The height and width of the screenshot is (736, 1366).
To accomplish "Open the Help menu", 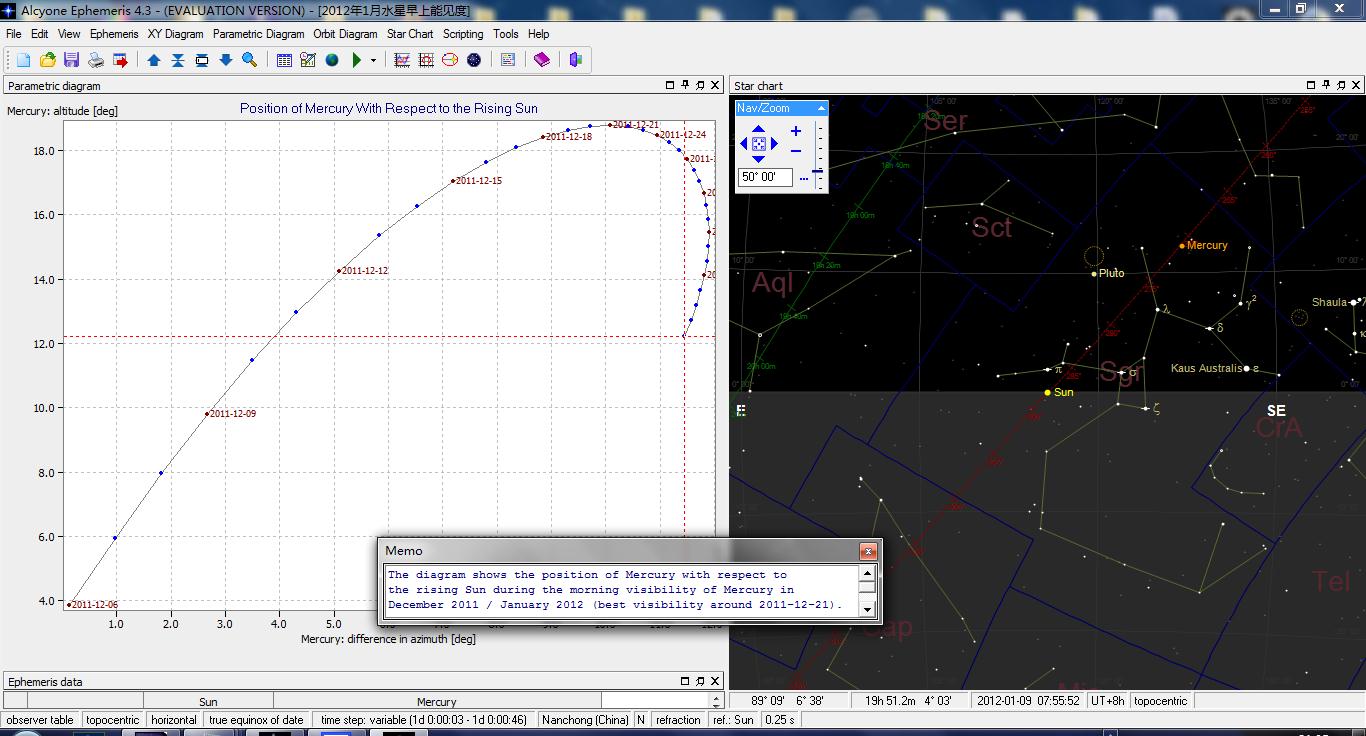I will [538, 34].
